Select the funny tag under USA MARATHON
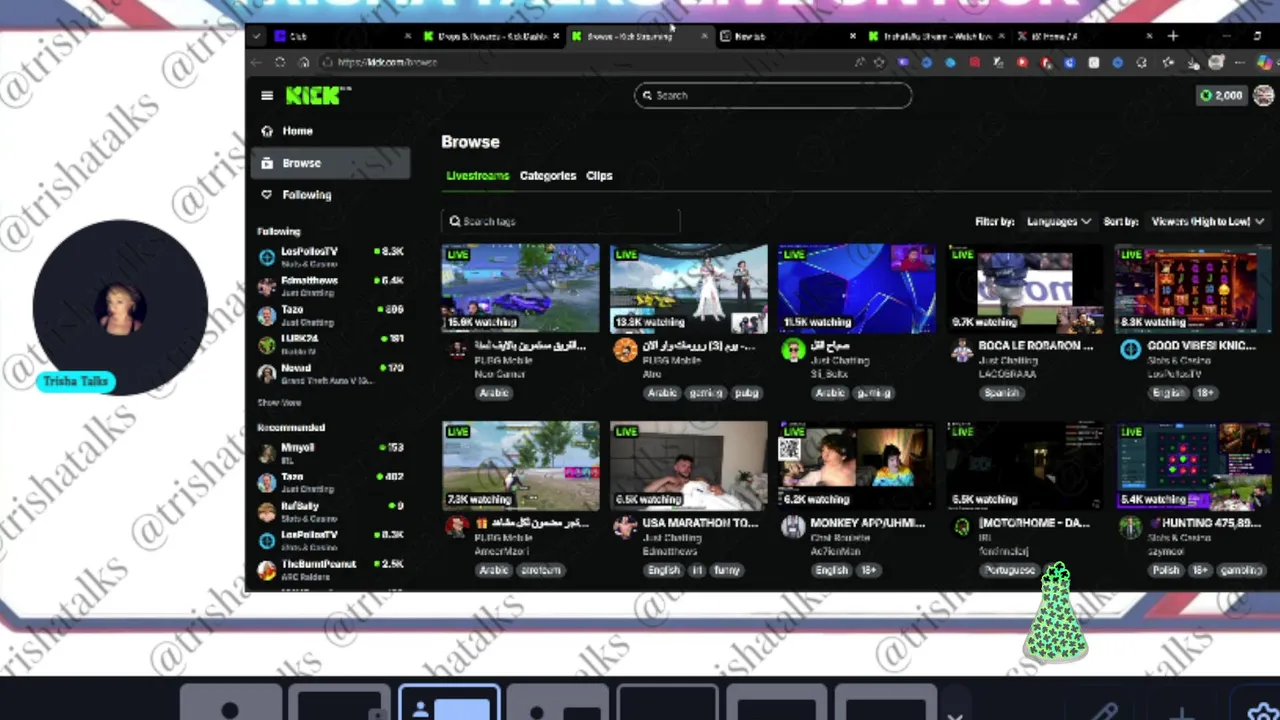1280x720 pixels. tap(727, 570)
